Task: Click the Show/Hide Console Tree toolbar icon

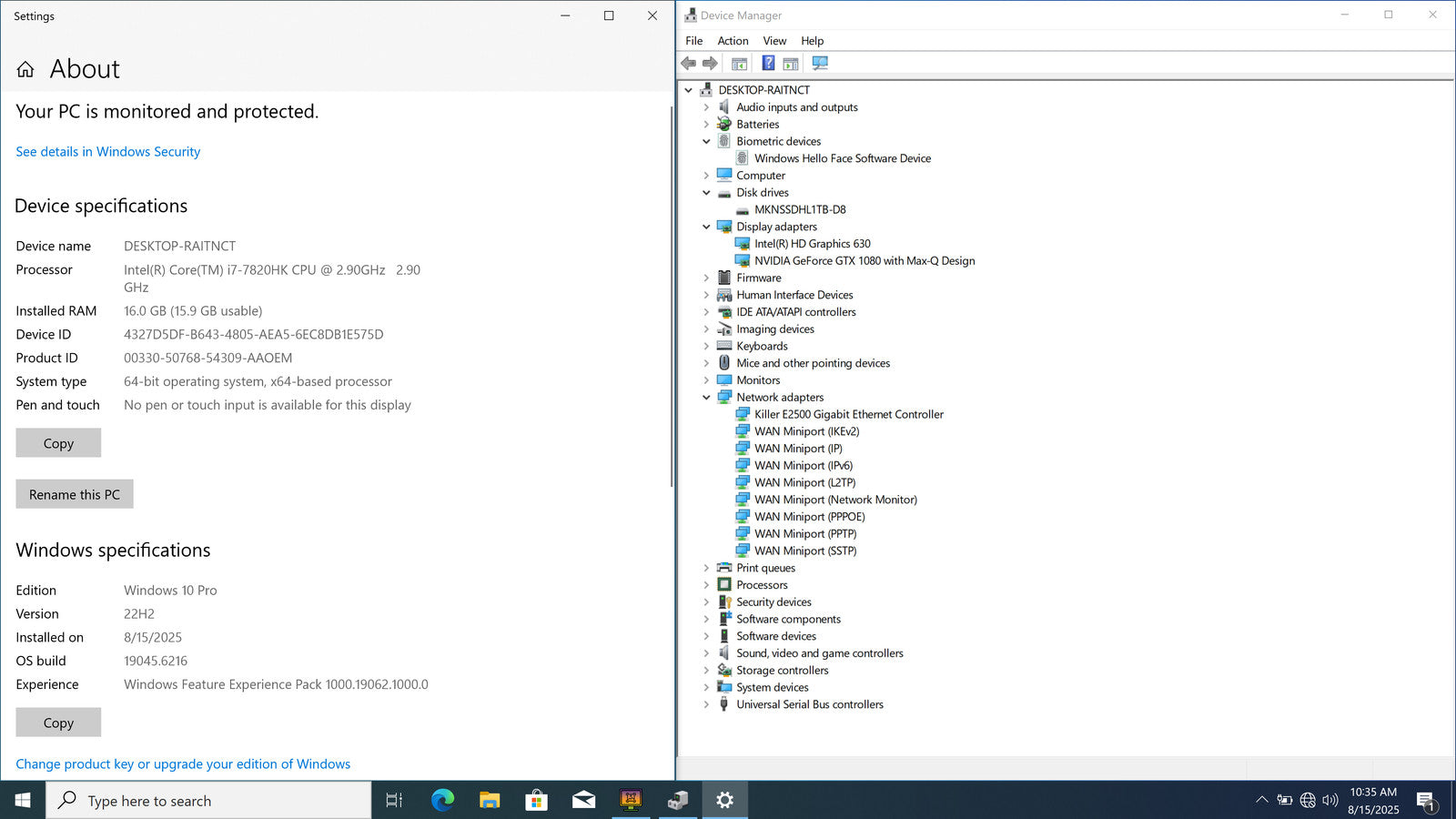Action: pos(739,64)
